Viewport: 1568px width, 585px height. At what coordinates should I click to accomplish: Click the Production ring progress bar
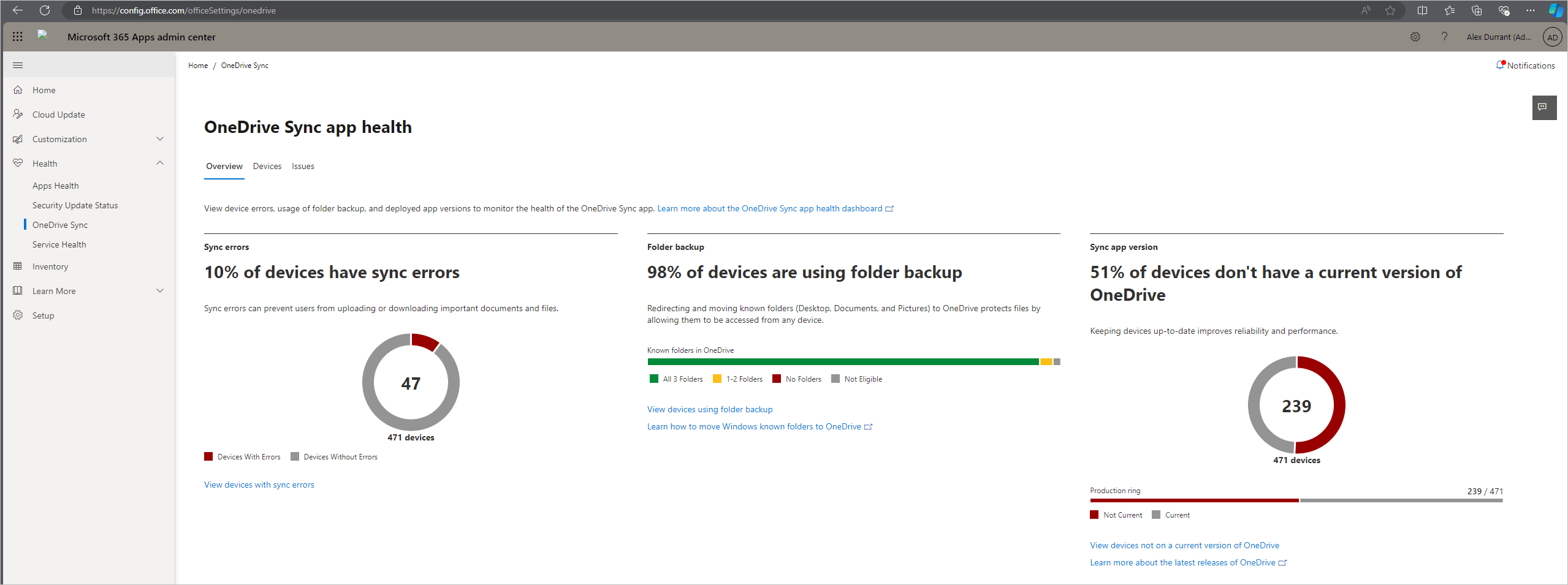[x=1296, y=500]
